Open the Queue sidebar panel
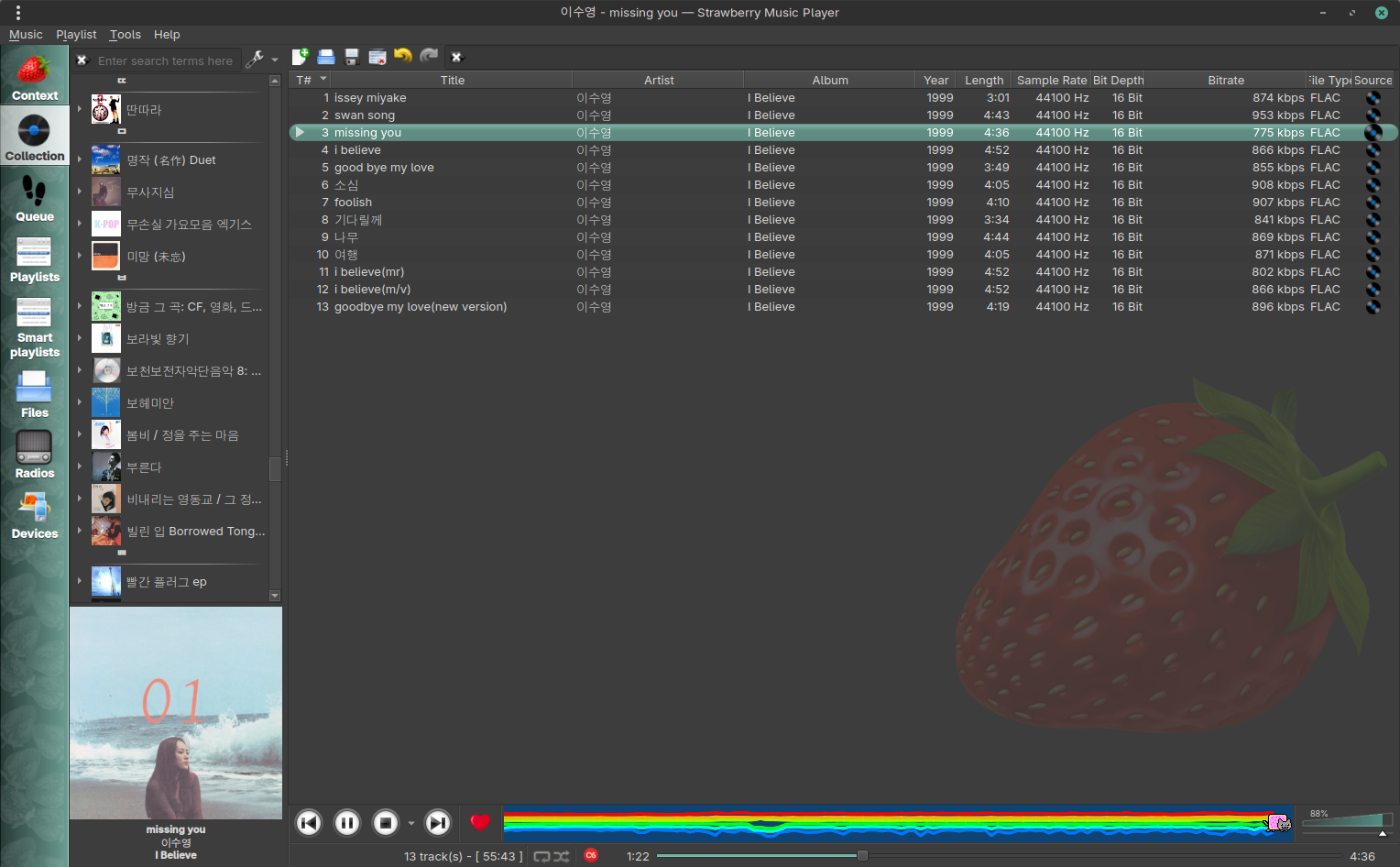Image resolution: width=1400 pixels, height=867 pixels. pos(35,199)
